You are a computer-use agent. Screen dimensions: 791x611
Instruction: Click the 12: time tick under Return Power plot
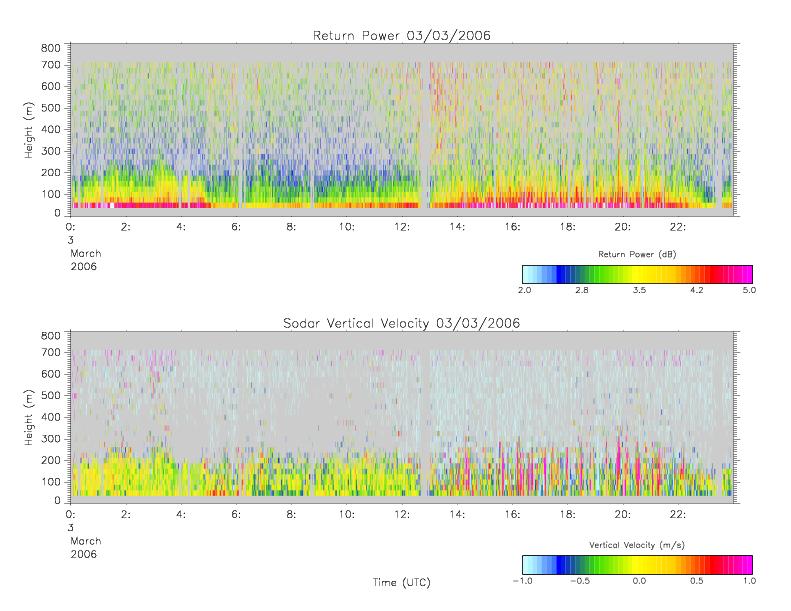coord(402,227)
